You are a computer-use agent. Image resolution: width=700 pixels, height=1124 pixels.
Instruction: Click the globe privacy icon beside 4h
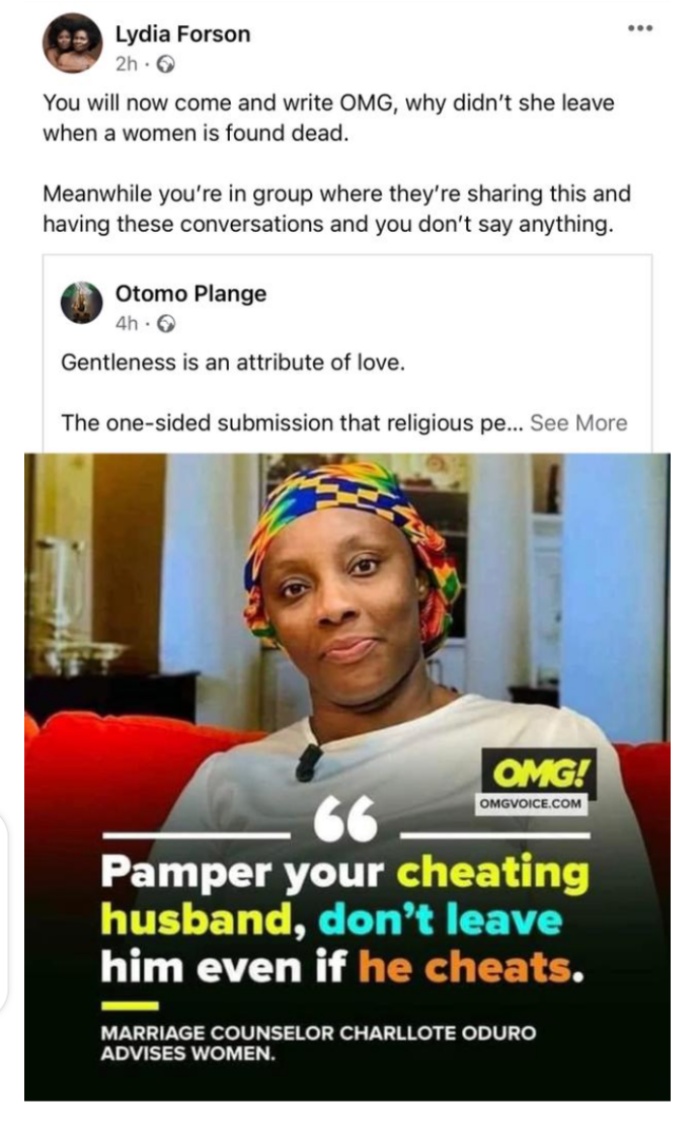tap(166, 325)
